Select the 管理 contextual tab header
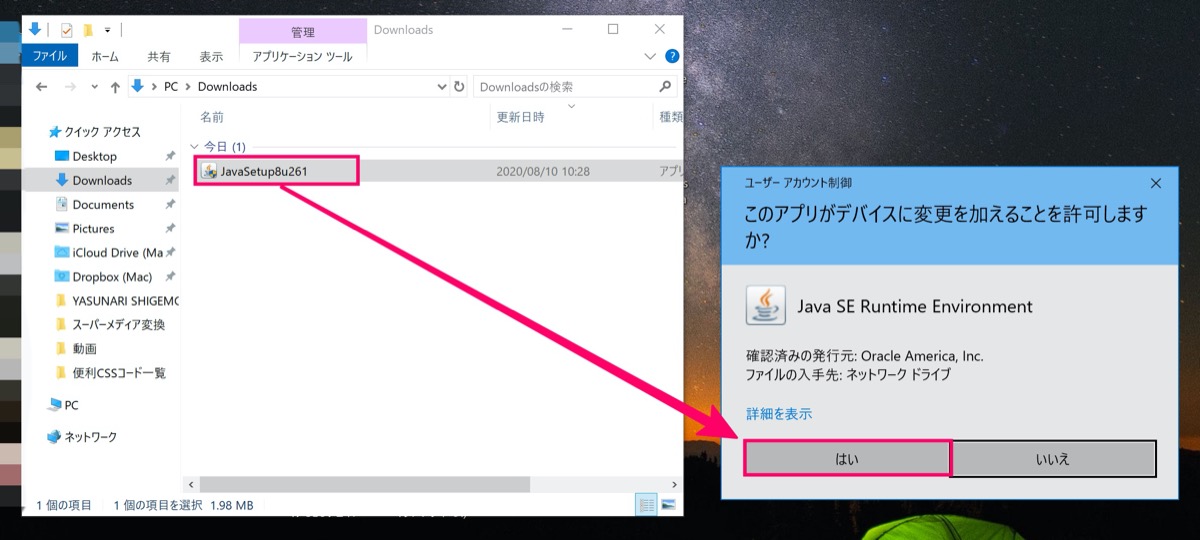1200x540 pixels. coord(302,32)
